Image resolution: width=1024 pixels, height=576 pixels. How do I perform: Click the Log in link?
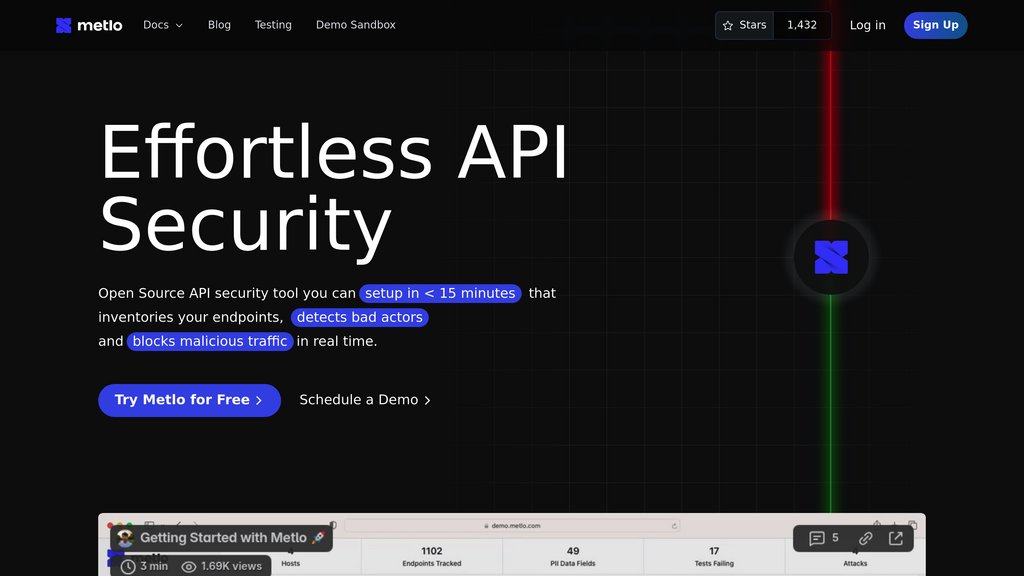pos(867,25)
